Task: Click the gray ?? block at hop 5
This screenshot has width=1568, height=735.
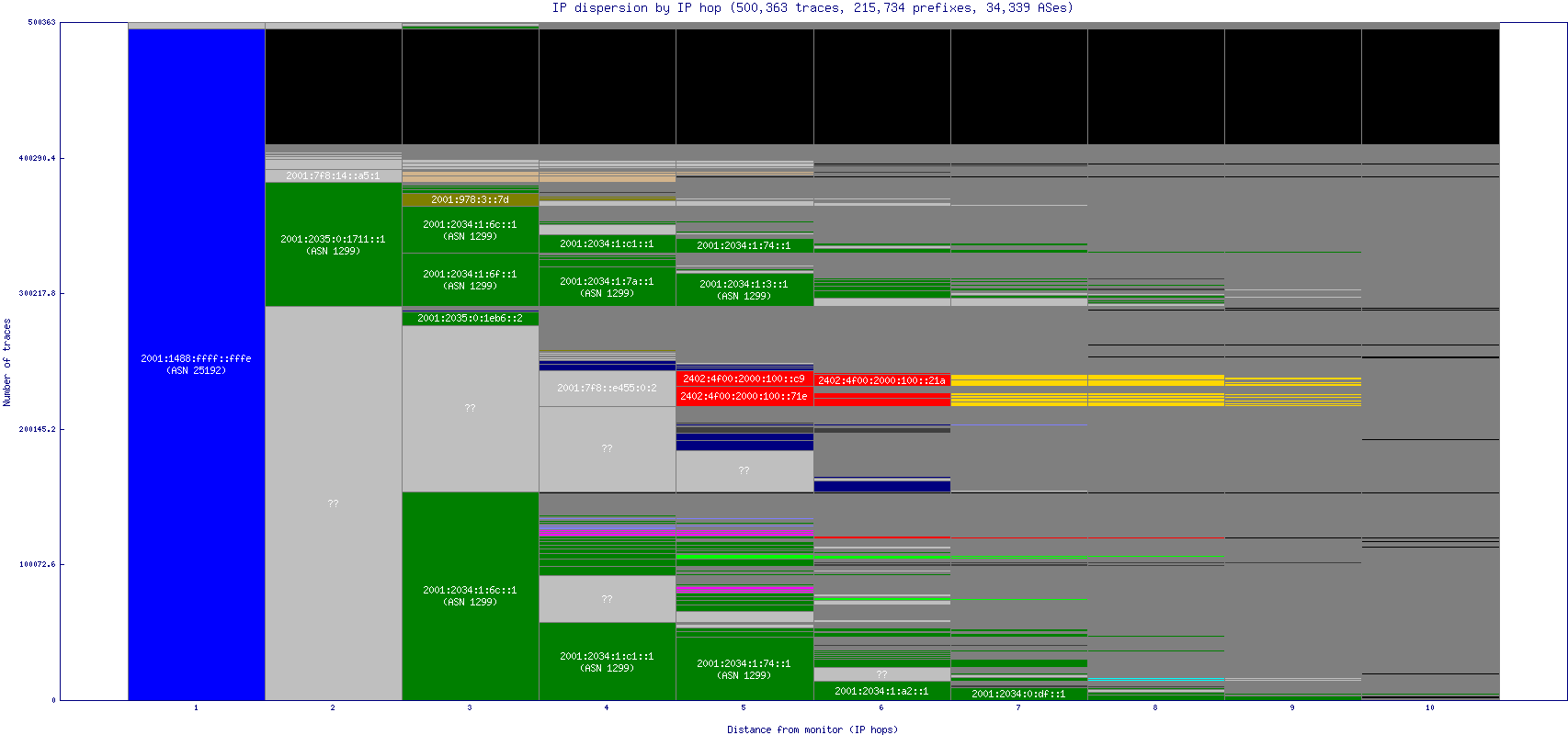Action: pyautogui.click(x=744, y=470)
